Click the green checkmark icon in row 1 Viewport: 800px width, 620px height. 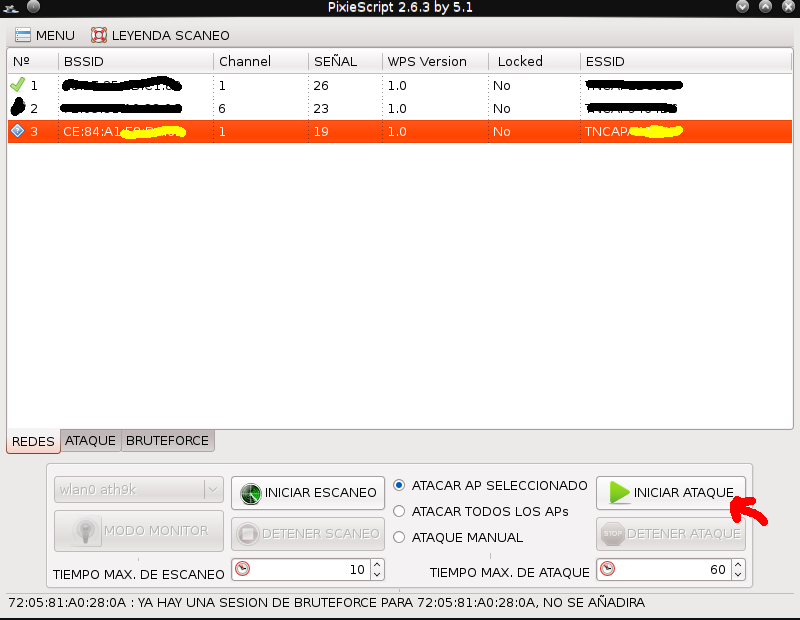17,84
